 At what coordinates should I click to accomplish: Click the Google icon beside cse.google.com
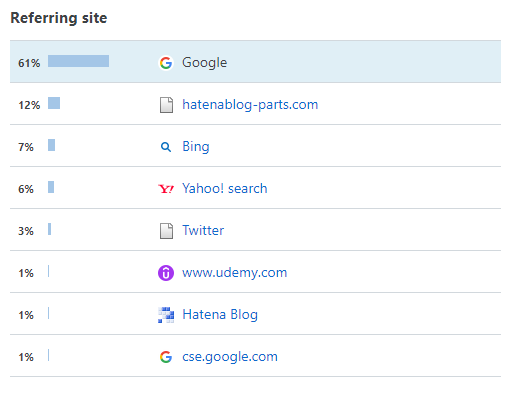166,357
